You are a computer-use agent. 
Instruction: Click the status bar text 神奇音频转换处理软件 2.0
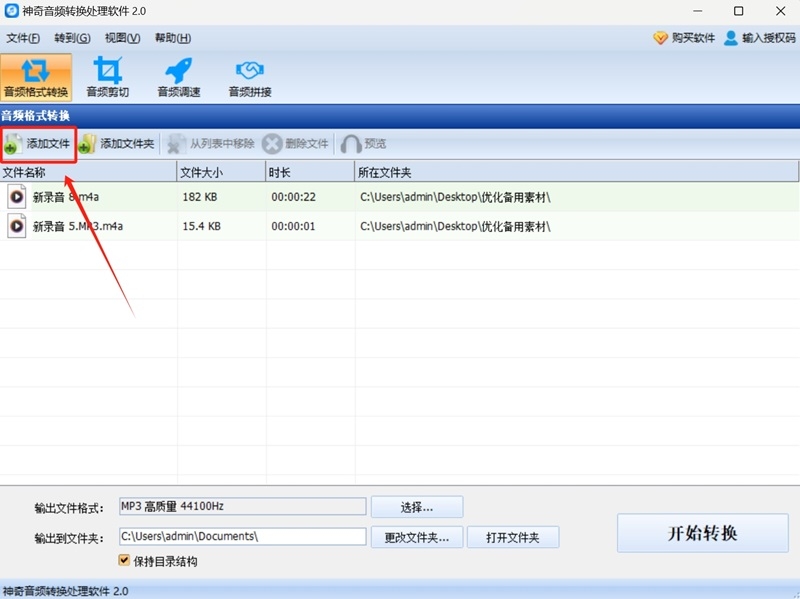[65, 591]
